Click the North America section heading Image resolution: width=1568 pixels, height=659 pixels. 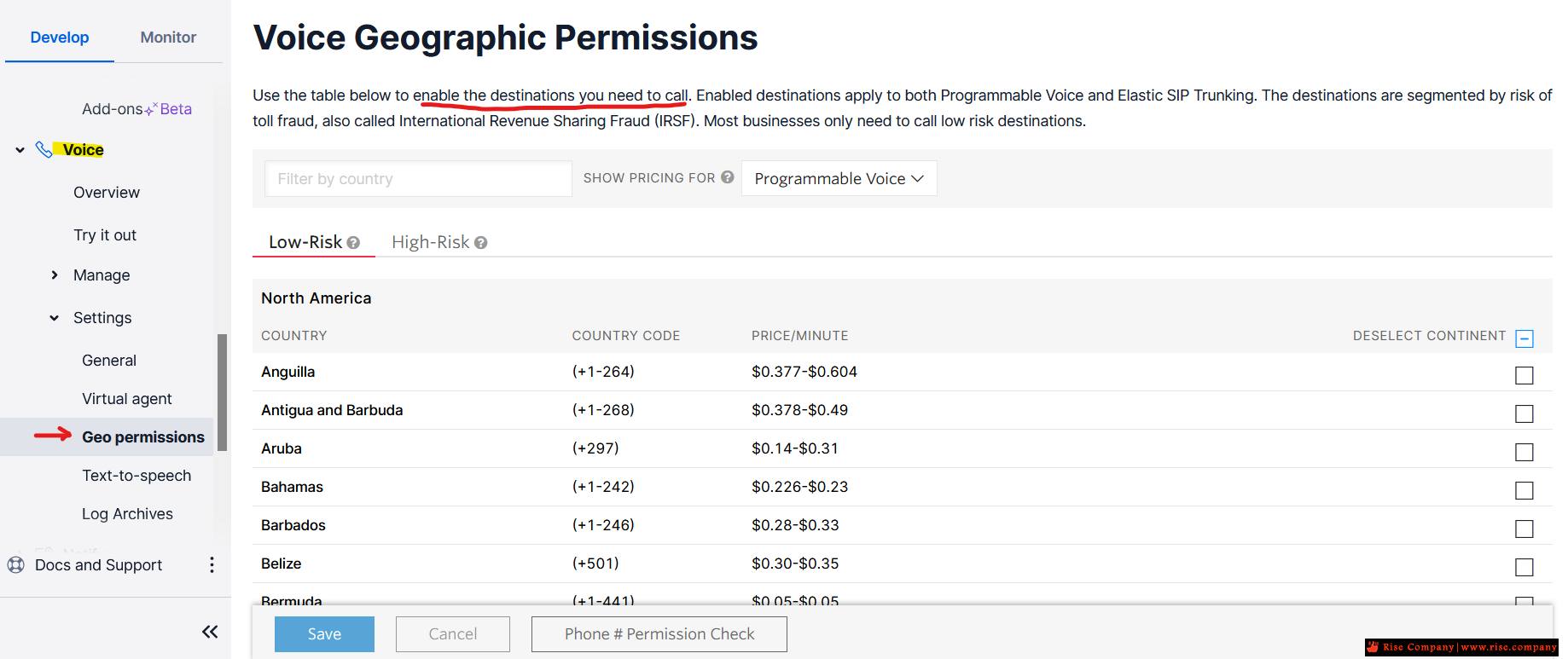coord(317,298)
